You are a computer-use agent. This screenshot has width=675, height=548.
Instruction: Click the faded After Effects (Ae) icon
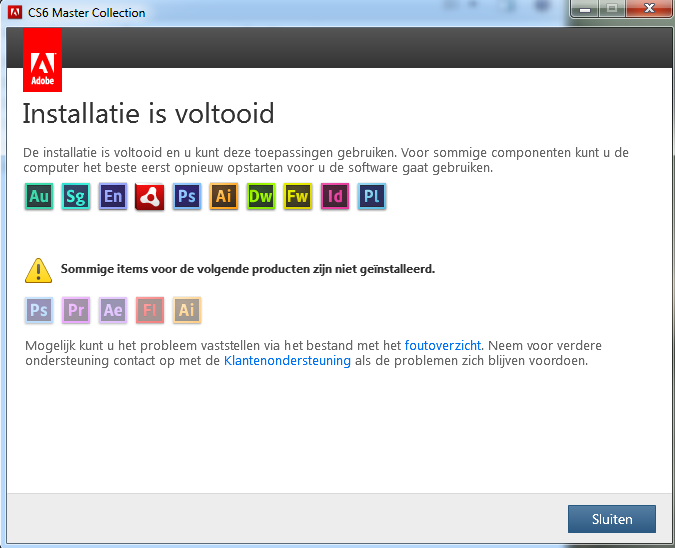point(113,310)
